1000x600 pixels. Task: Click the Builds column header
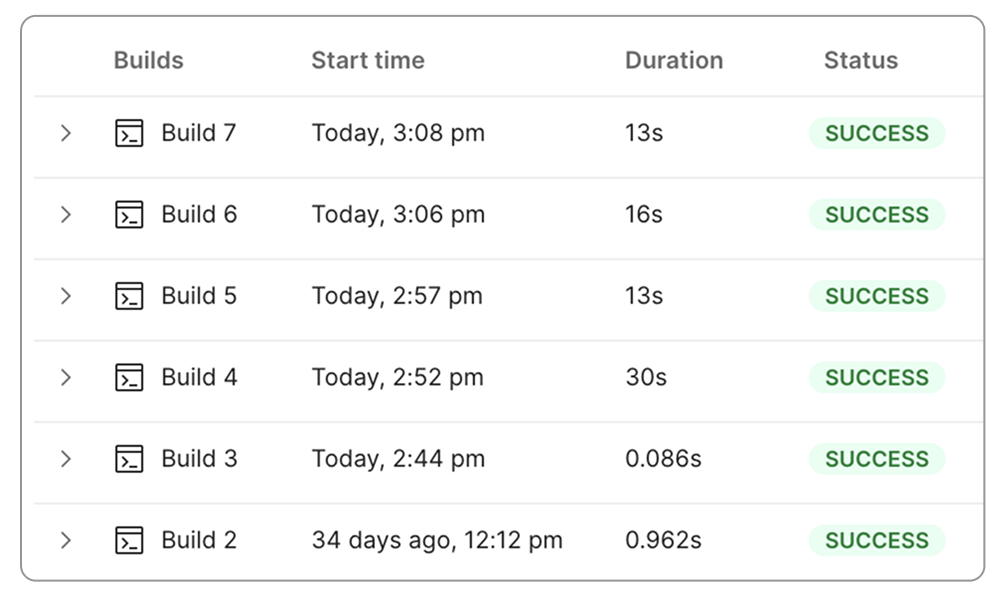[148, 60]
